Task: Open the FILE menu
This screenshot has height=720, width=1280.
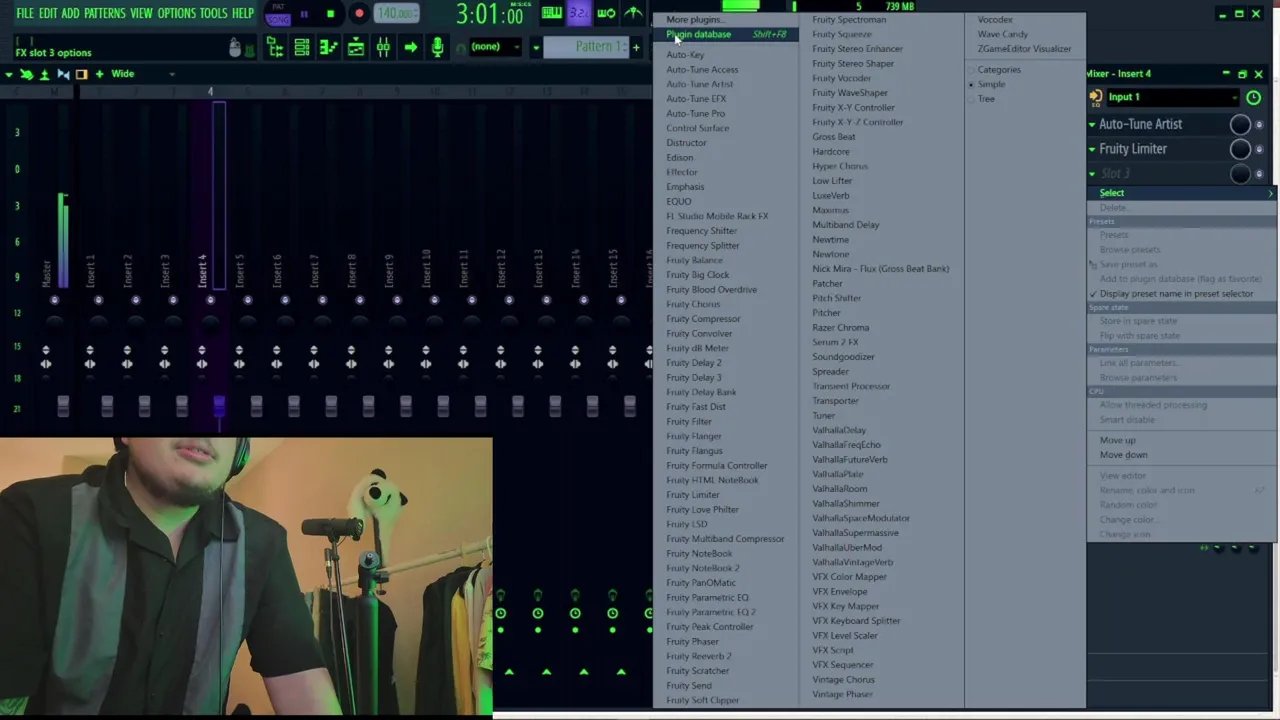Action: pos(25,13)
